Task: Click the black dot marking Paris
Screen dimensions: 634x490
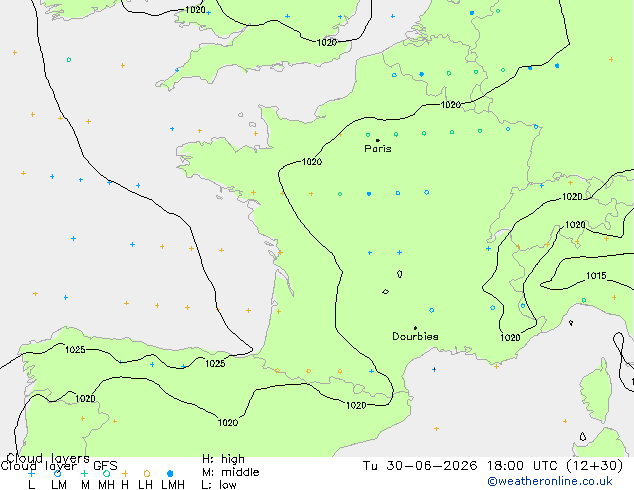Action: (378, 140)
